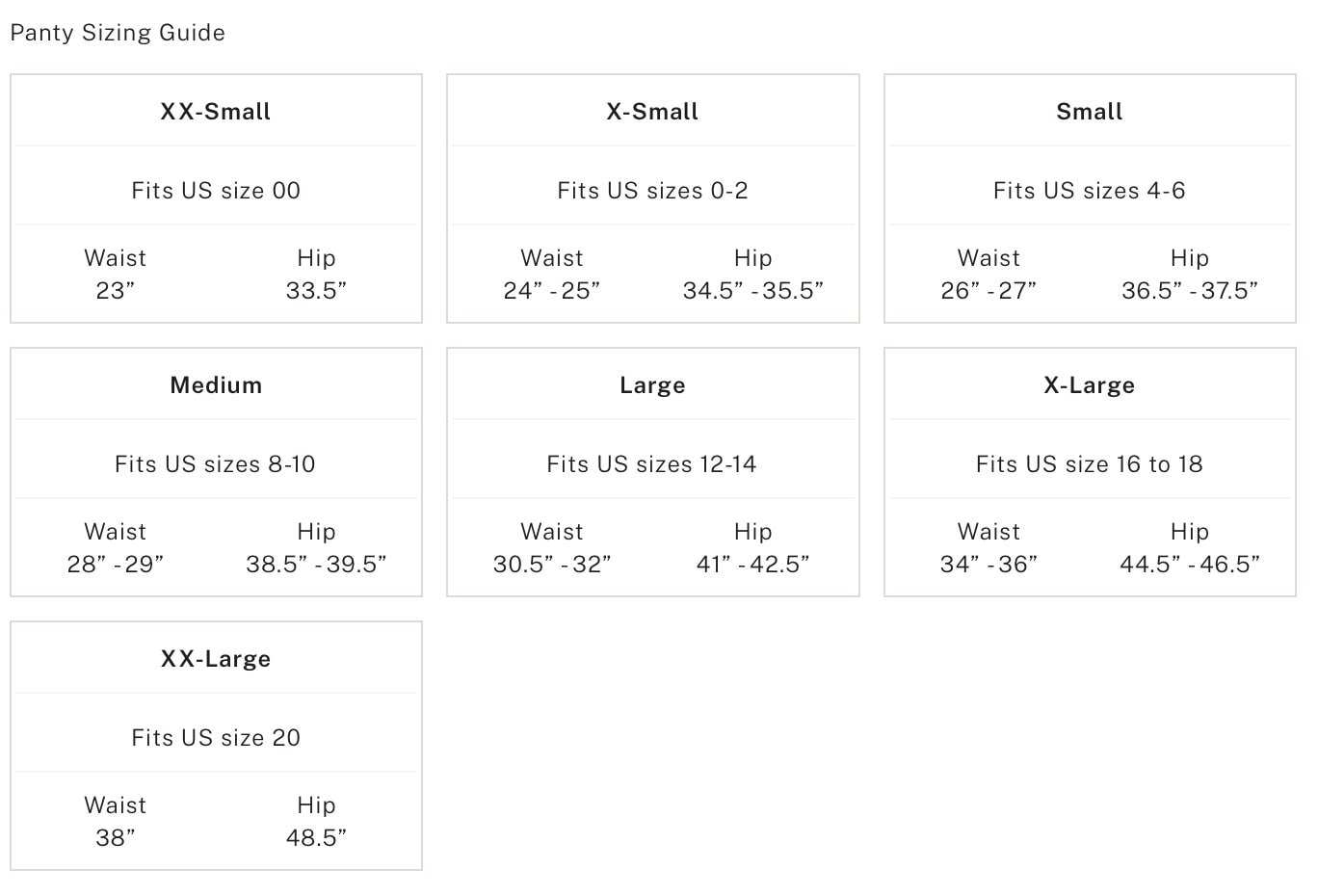Click 'Fits US size 20' text

coord(216,738)
